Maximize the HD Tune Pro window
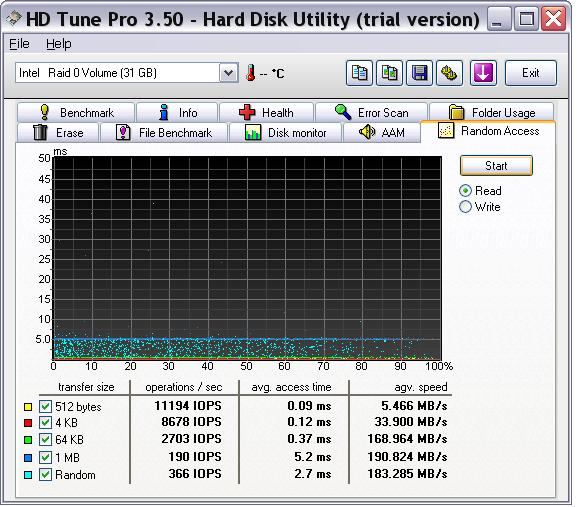Image resolution: width=579 pixels, height=507 pixels. coord(526,18)
